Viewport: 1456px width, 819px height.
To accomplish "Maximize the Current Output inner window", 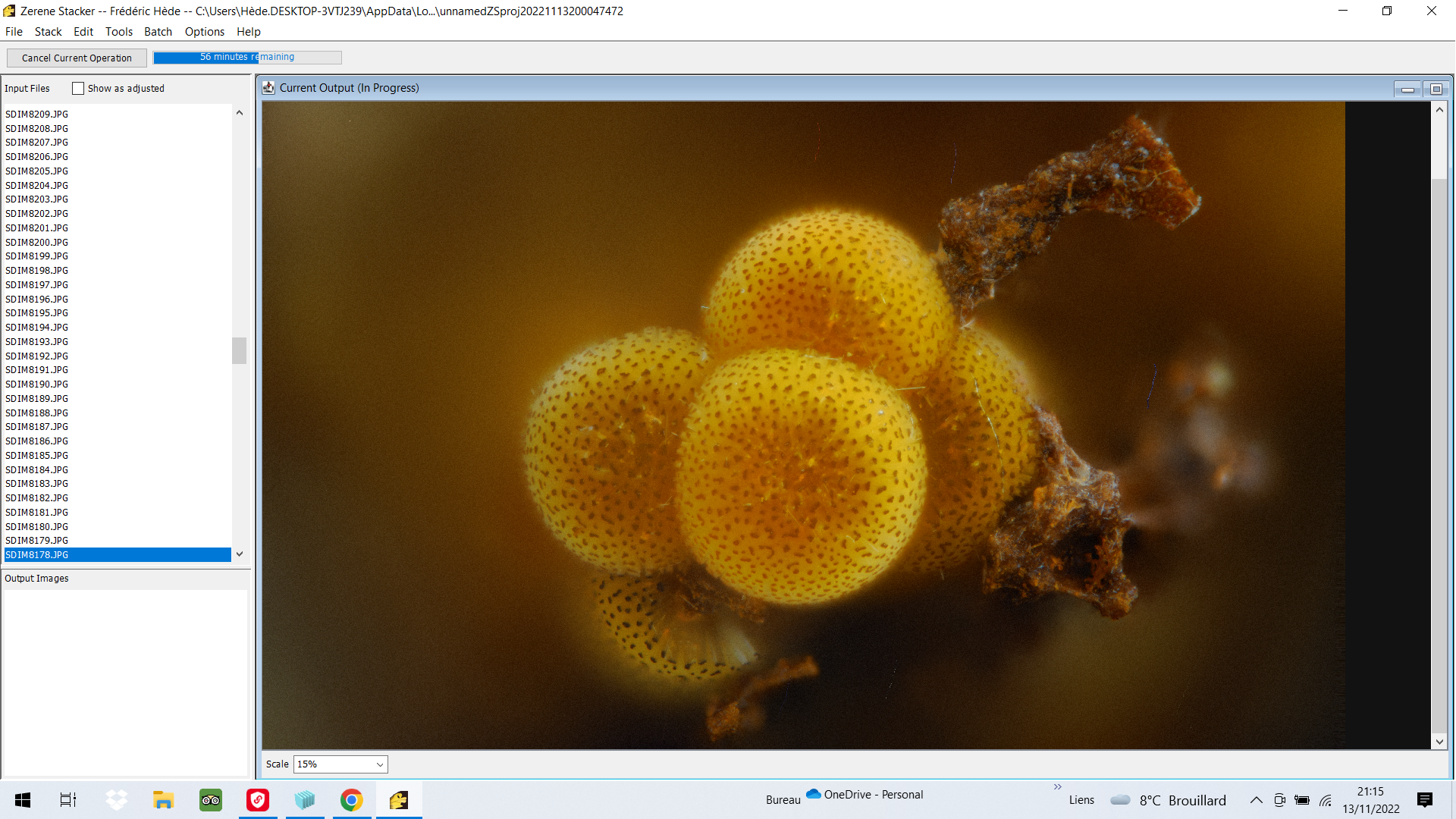I will 1436,89.
